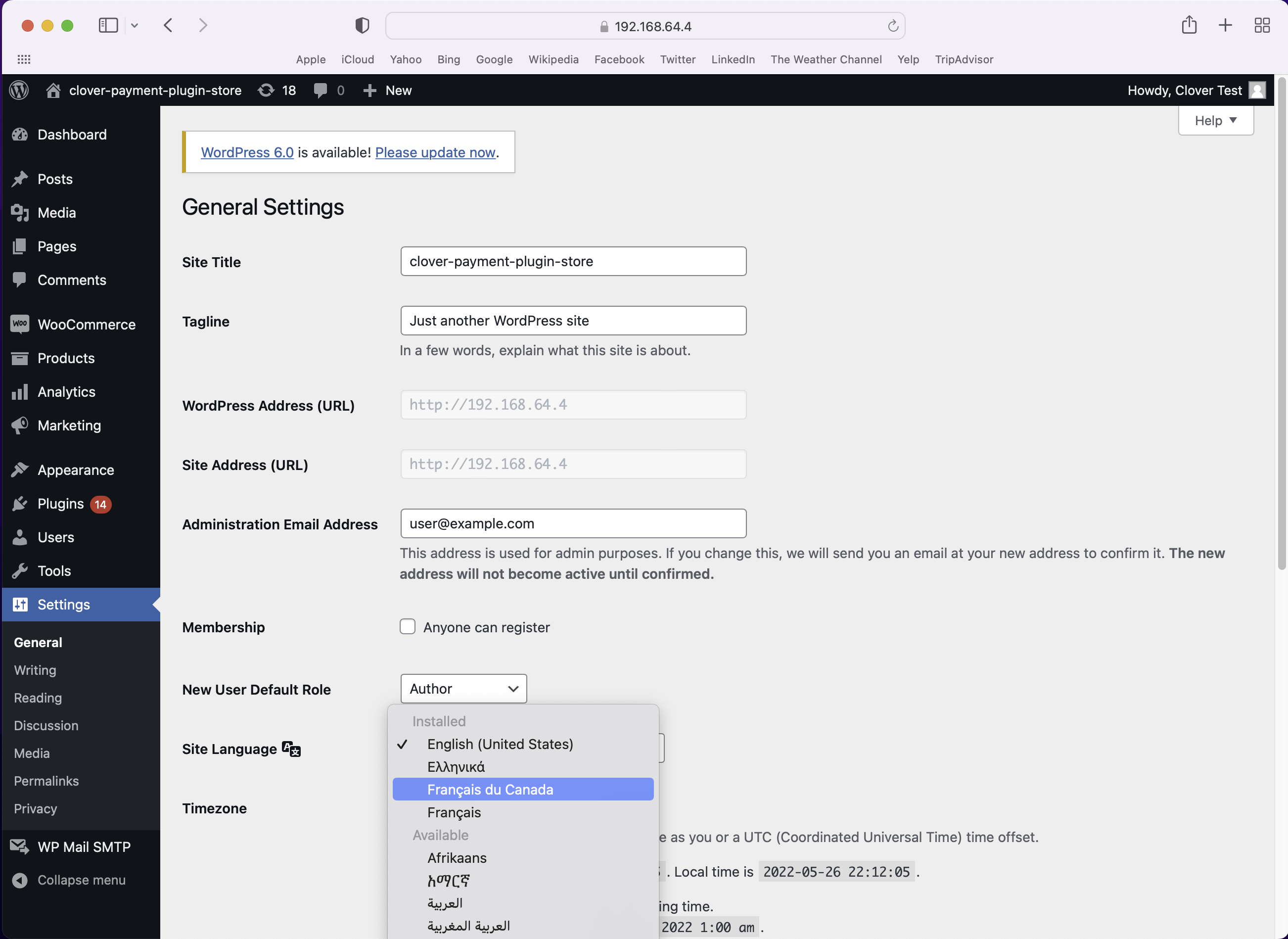Click the Safari privacy shield icon

(362, 26)
